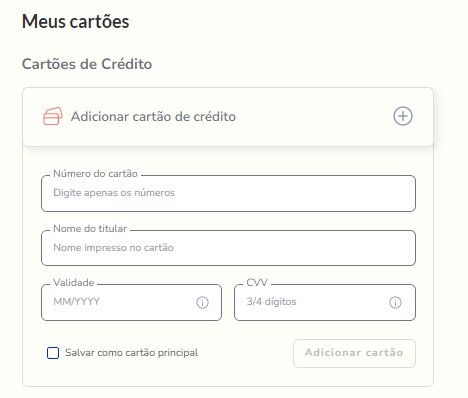Select the Validade MM/YYYY field
Viewport: 468px width, 398px height.
(x=131, y=302)
